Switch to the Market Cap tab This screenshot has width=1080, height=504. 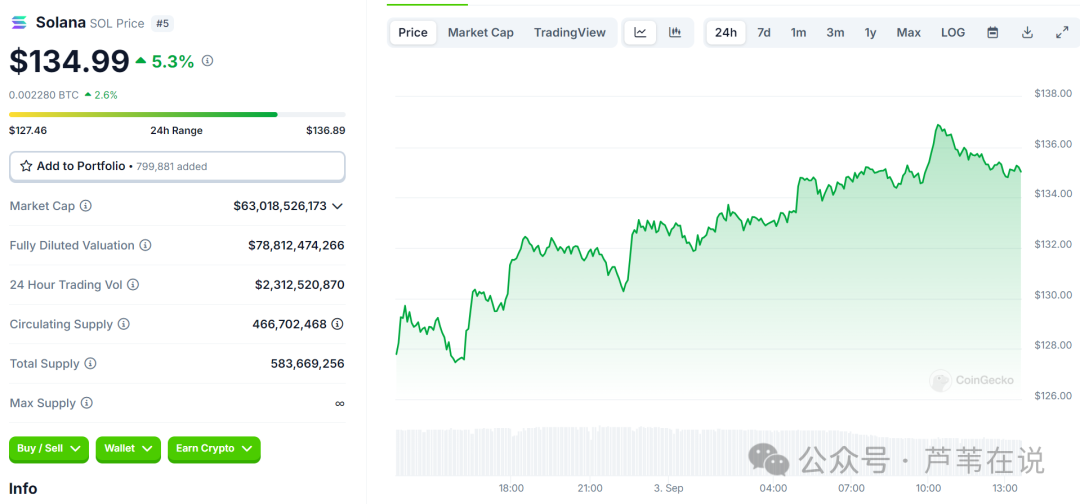(481, 33)
